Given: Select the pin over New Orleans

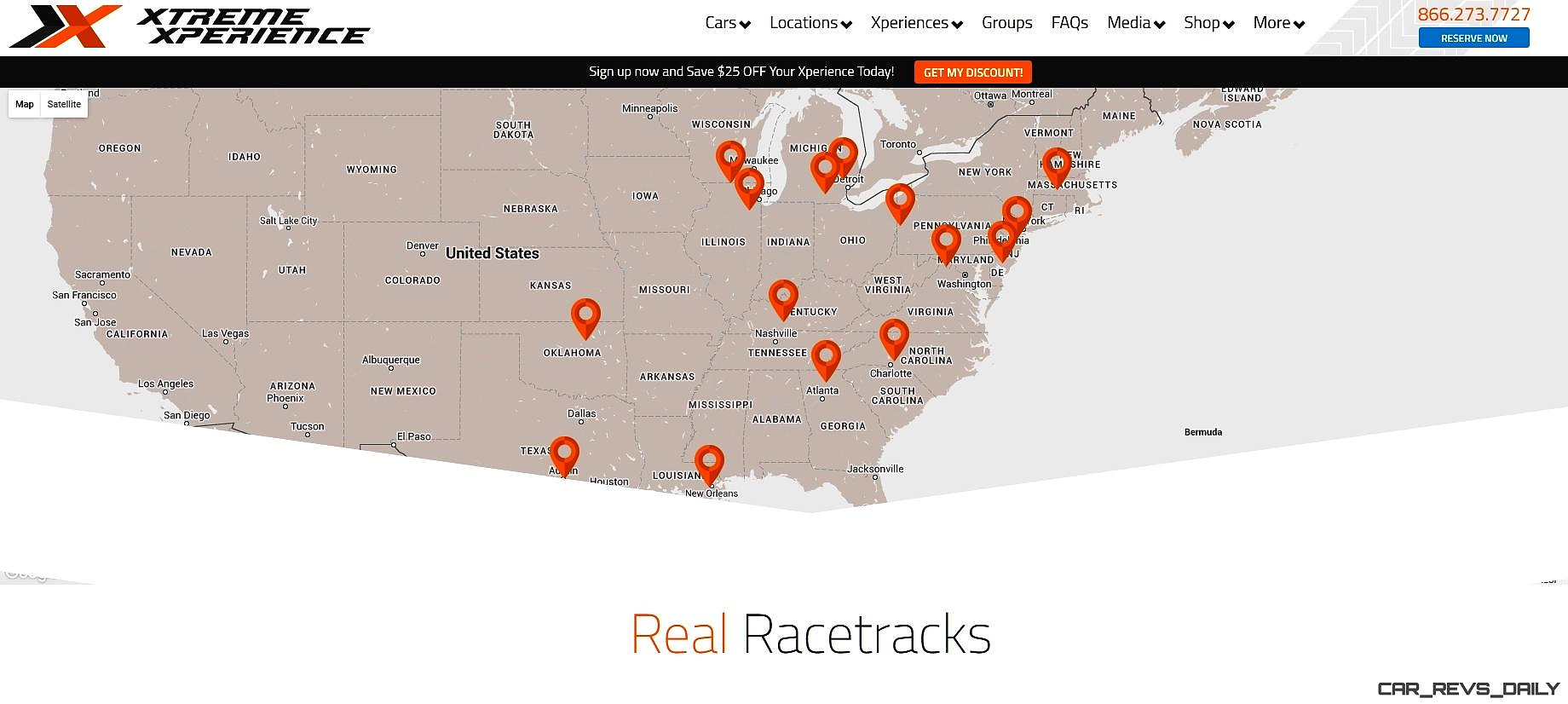Looking at the screenshot, I should coord(709,465).
